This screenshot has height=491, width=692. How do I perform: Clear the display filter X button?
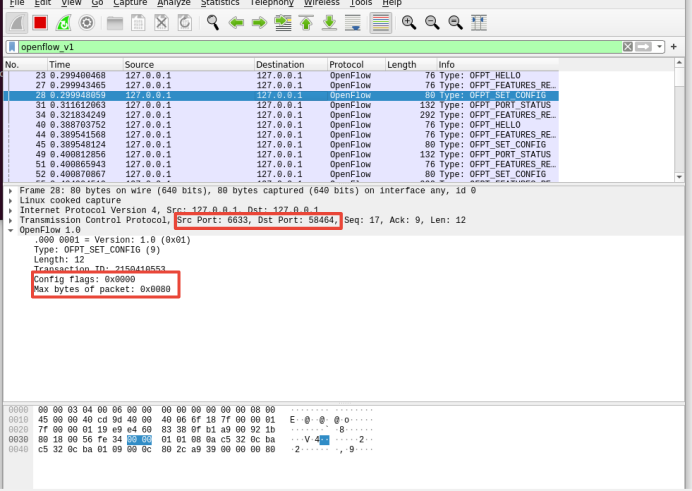(x=628, y=47)
